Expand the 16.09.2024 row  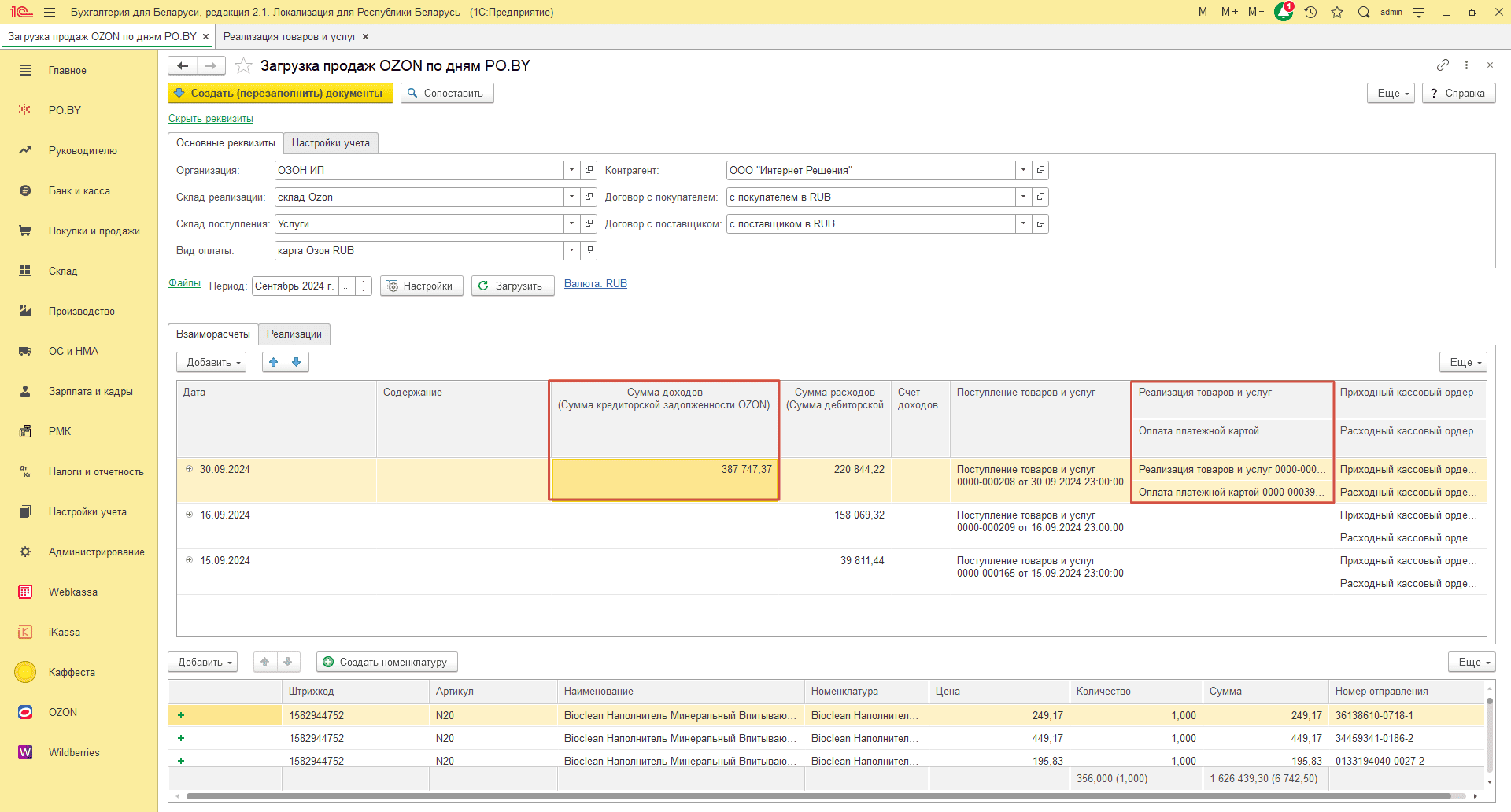(189, 515)
